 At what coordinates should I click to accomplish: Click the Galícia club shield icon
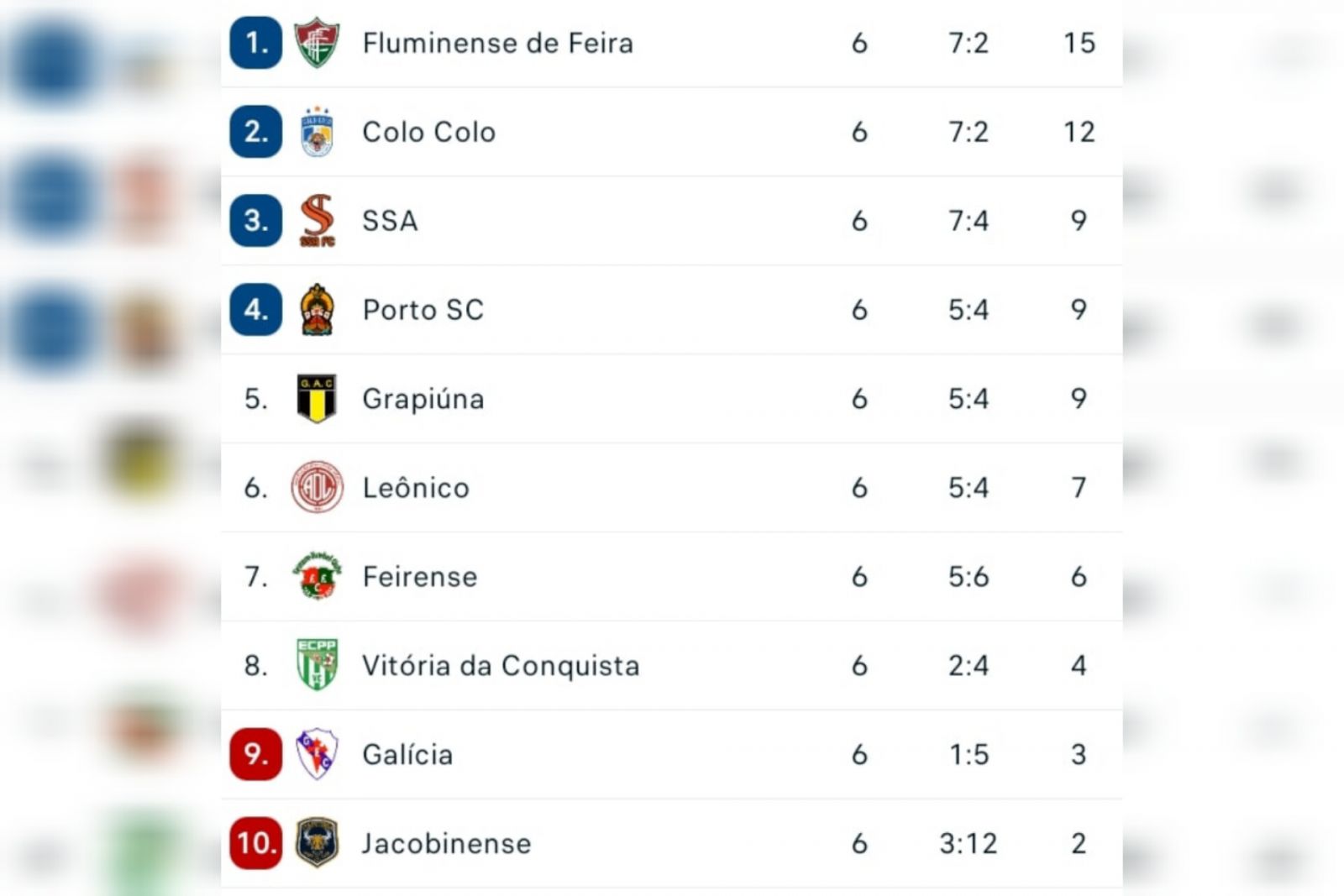(317, 754)
